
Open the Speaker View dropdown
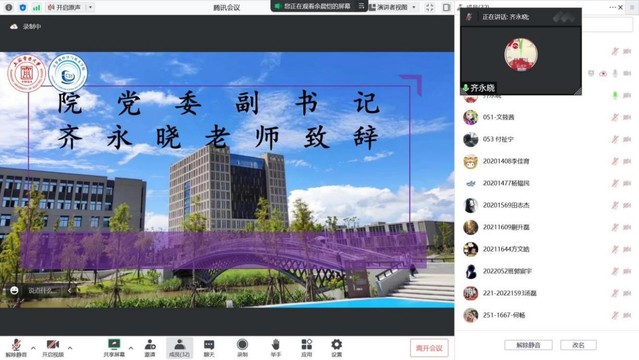point(393,7)
